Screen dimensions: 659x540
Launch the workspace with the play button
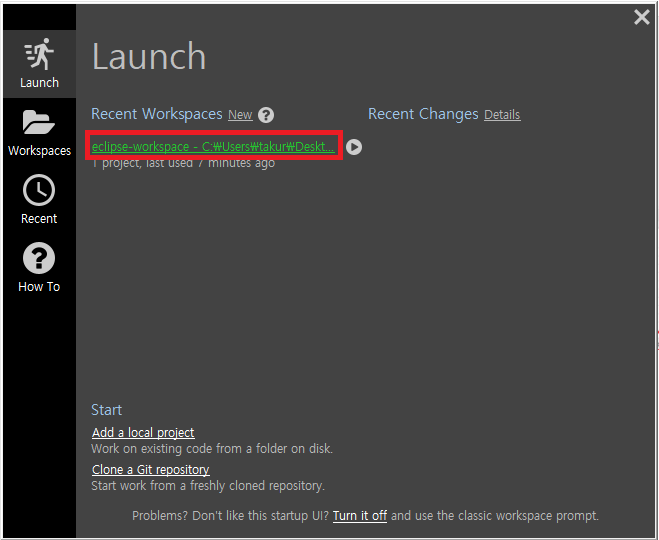click(x=354, y=147)
